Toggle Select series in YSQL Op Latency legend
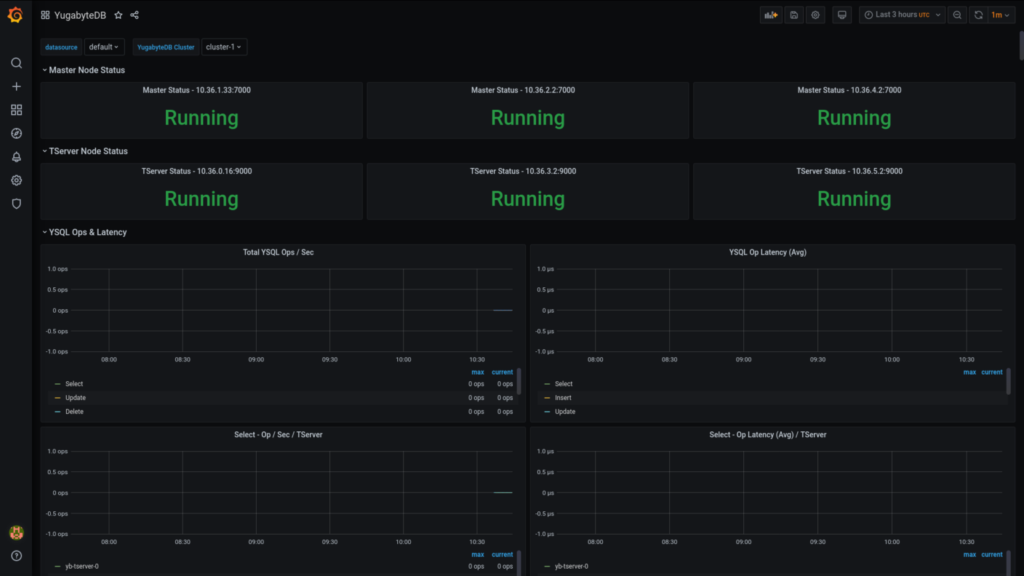 point(564,384)
